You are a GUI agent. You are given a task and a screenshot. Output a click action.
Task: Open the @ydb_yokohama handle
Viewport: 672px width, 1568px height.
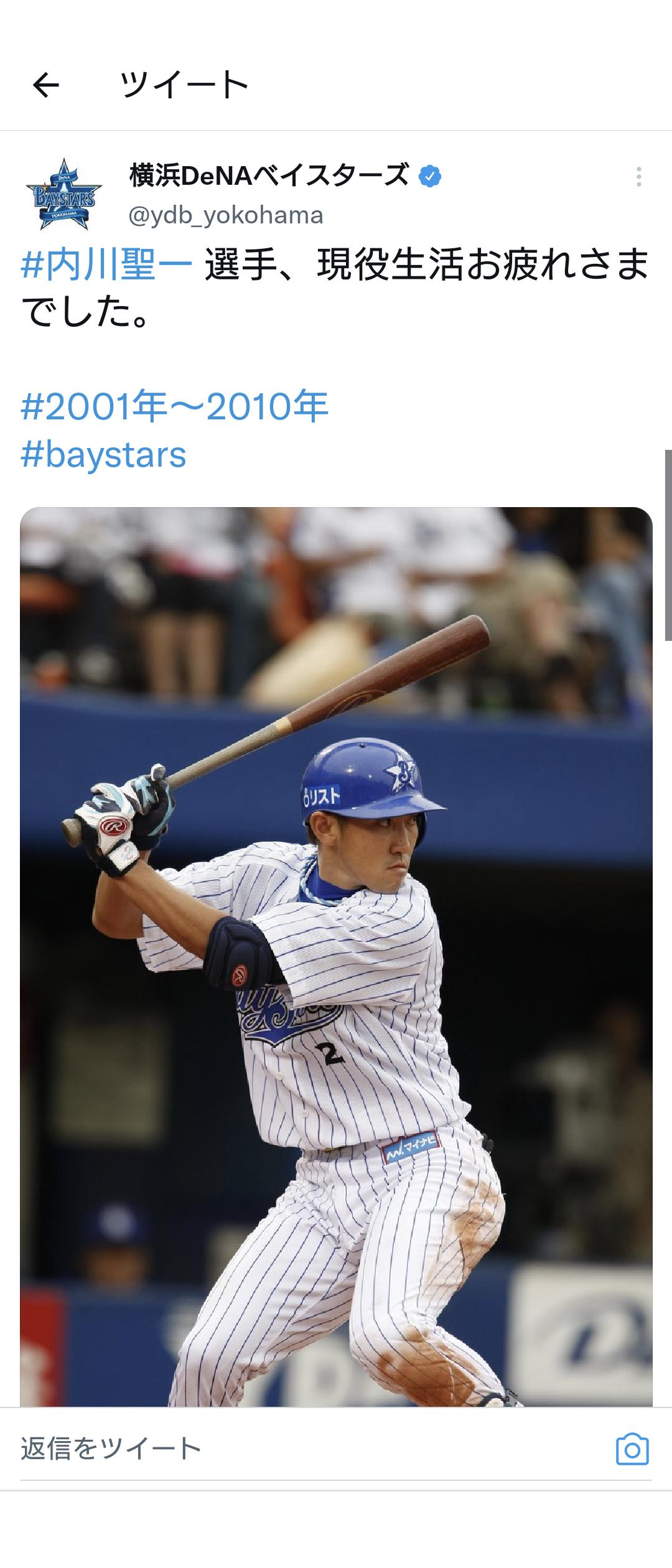pos(226,215)
